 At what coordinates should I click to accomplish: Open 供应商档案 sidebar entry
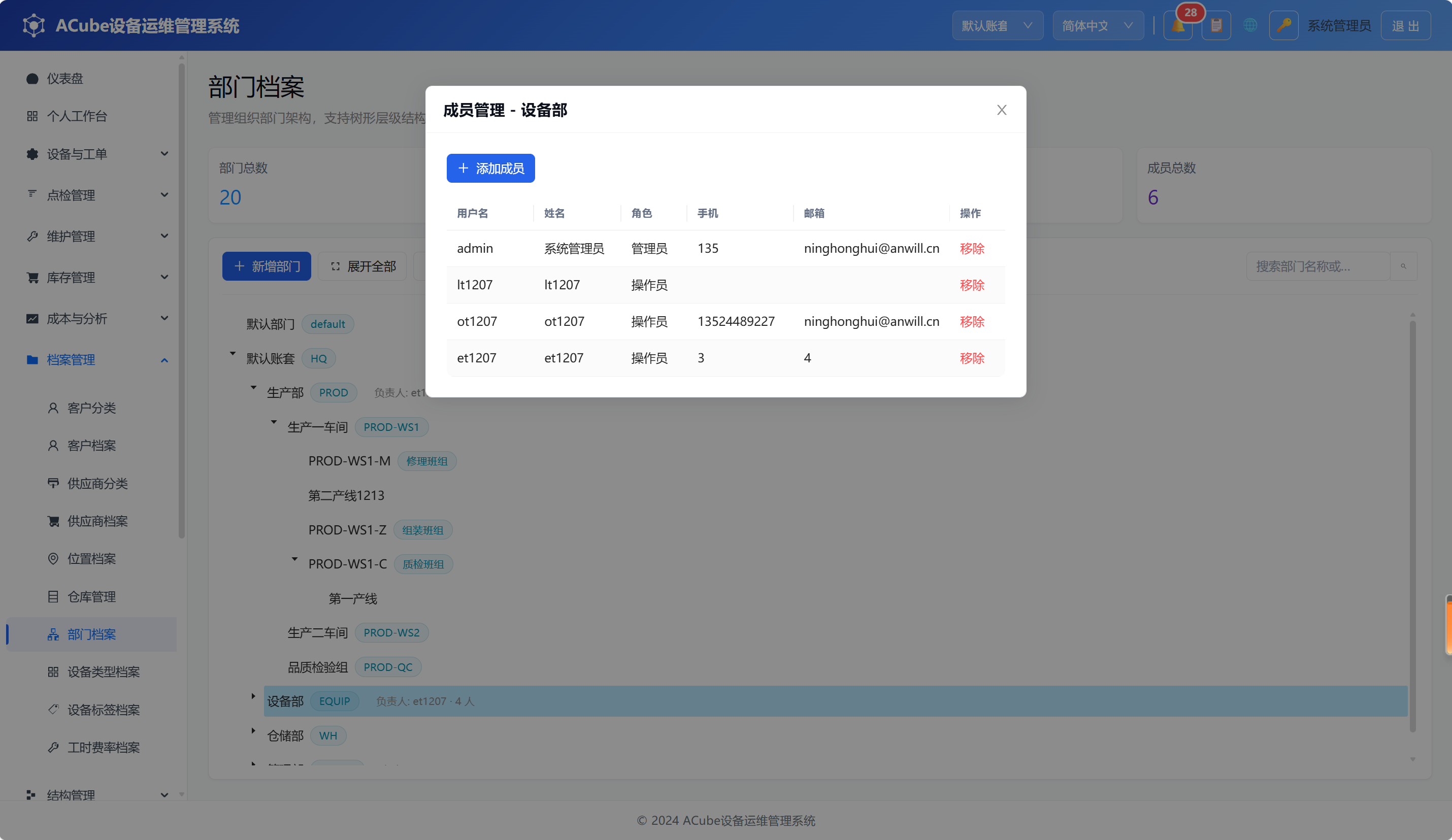pyautogui.click(x=92, y=521)
